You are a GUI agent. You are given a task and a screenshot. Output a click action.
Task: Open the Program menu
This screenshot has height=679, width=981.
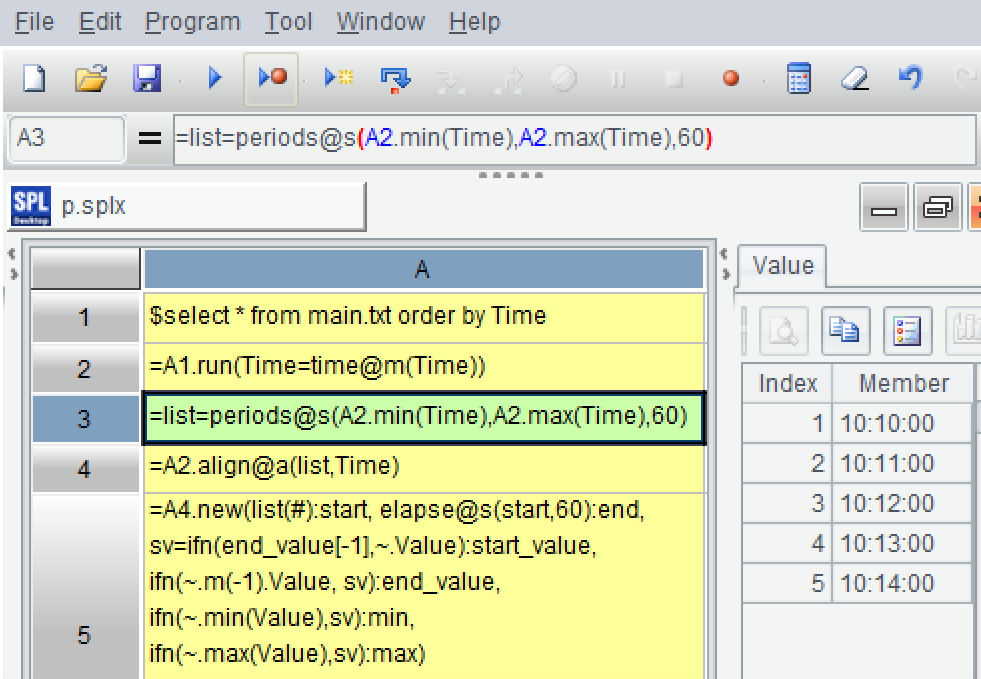[x=192, y=21]
